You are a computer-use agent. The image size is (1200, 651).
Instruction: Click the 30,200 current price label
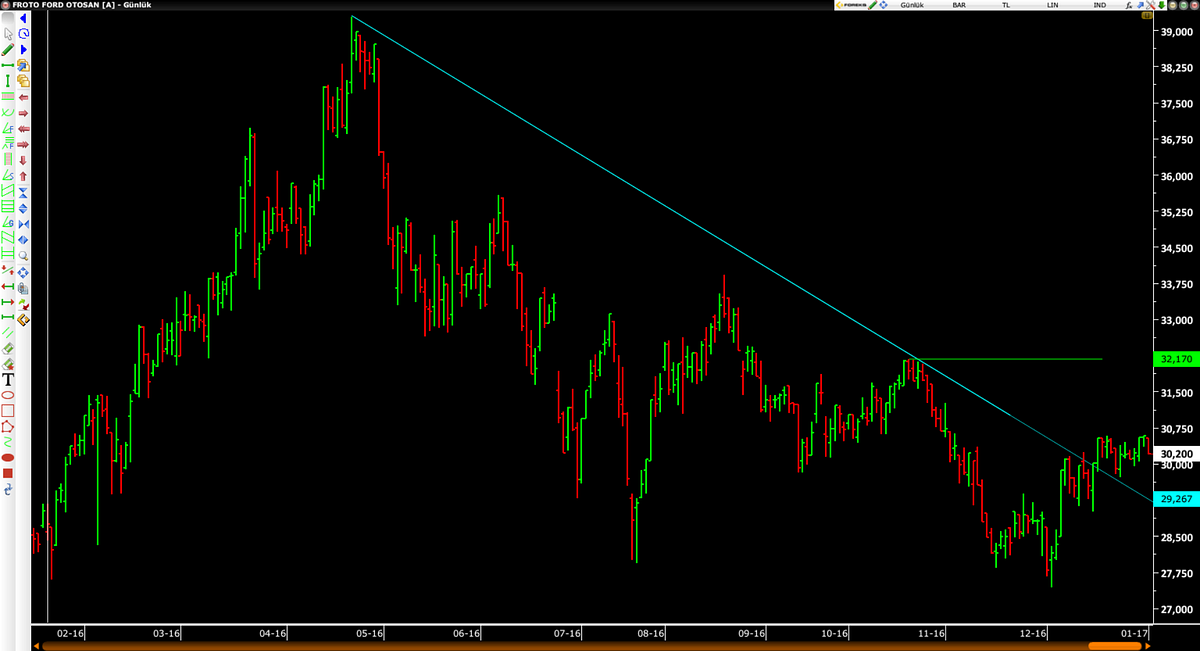[x=1175, y=452]
